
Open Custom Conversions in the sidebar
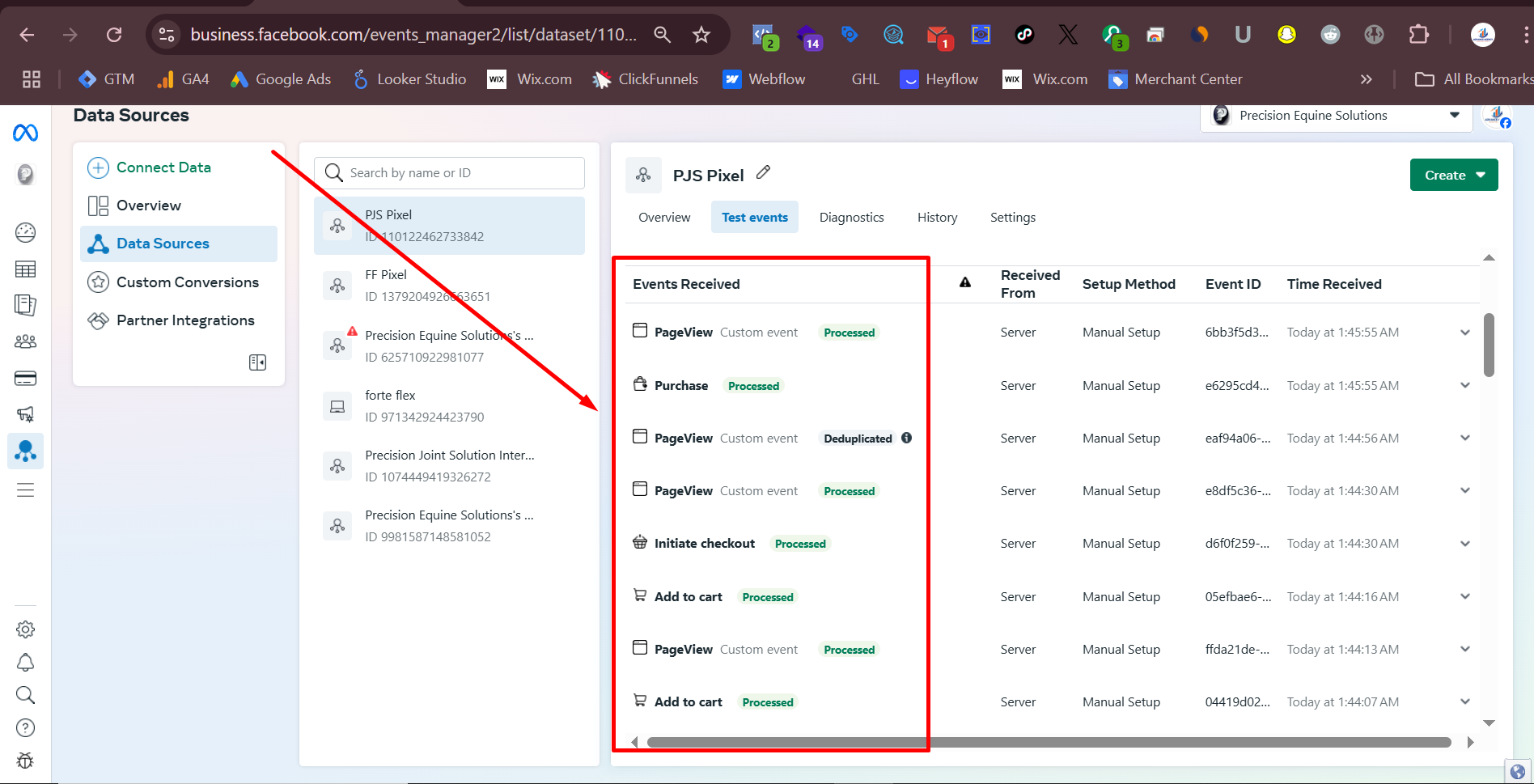pyautogui.click(x=187, y=282)
